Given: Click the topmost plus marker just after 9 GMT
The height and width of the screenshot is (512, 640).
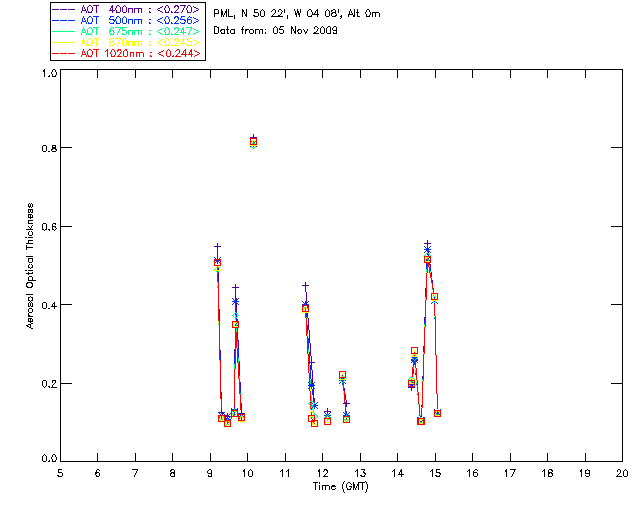Looking at the screenshot, I should tap(217, 246).
